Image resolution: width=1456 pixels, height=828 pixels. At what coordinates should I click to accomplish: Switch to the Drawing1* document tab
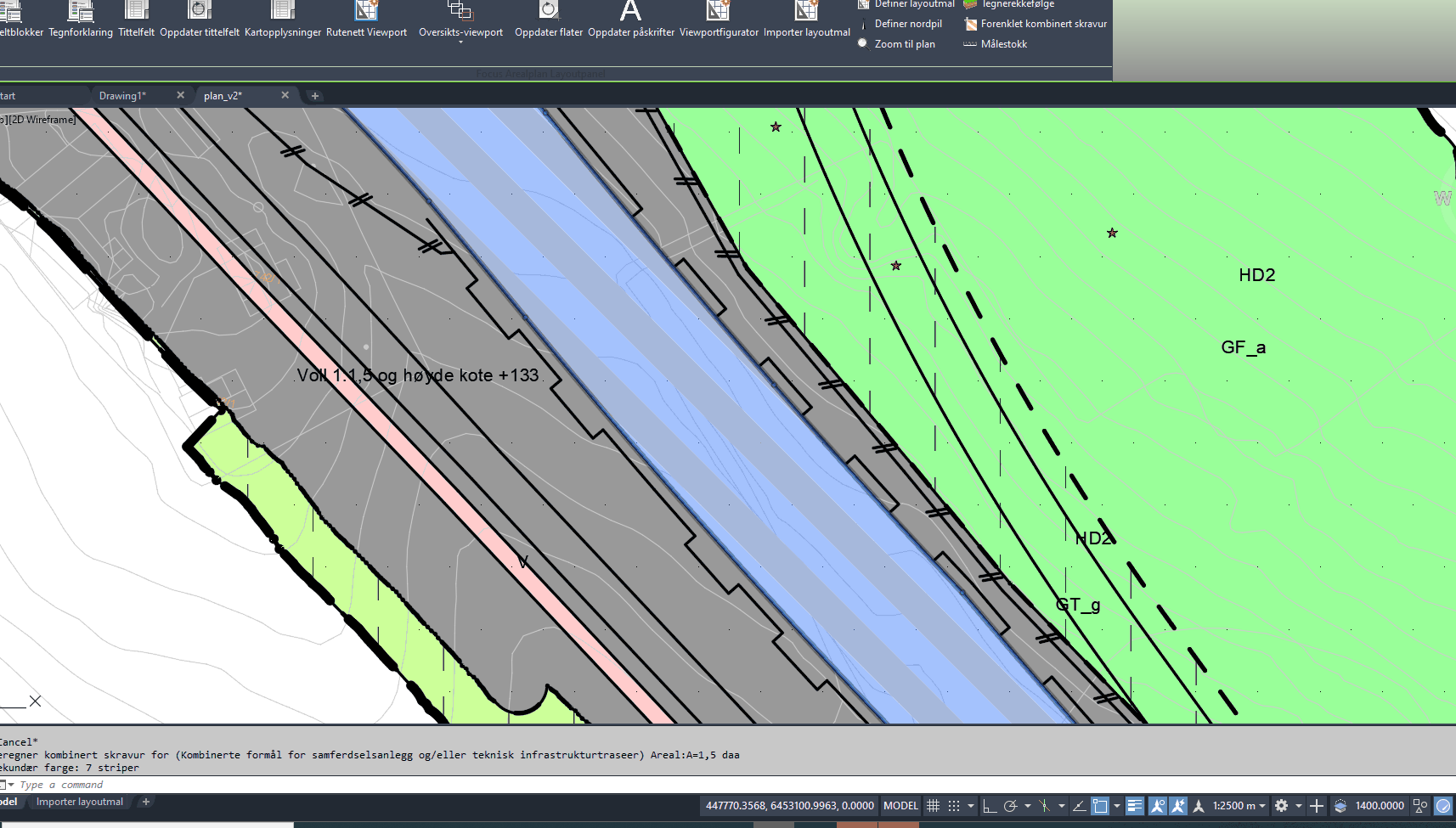pyautogui.click(x=123, y=96)
